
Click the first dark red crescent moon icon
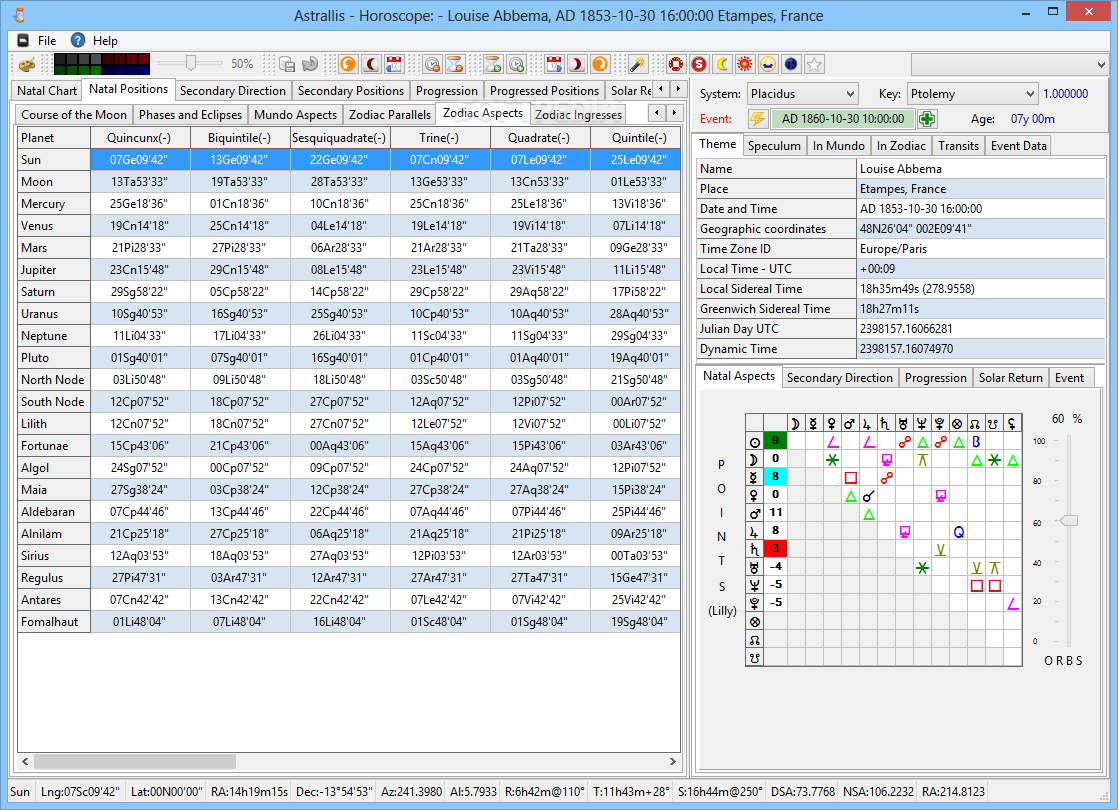coord(371,65)
